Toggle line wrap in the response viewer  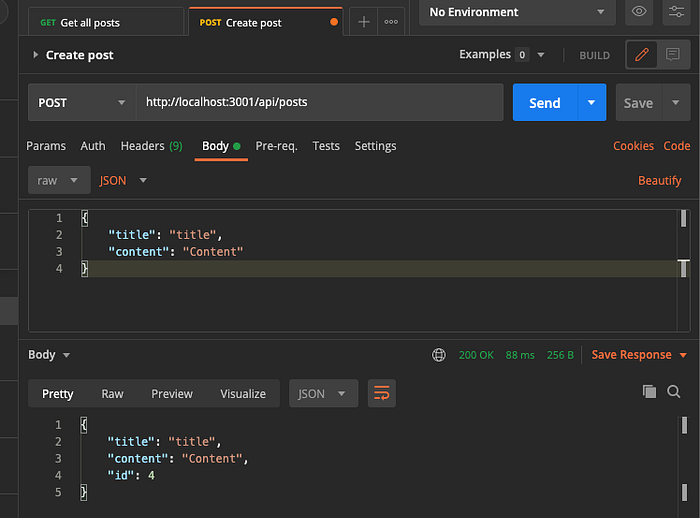tap(382, 393)
